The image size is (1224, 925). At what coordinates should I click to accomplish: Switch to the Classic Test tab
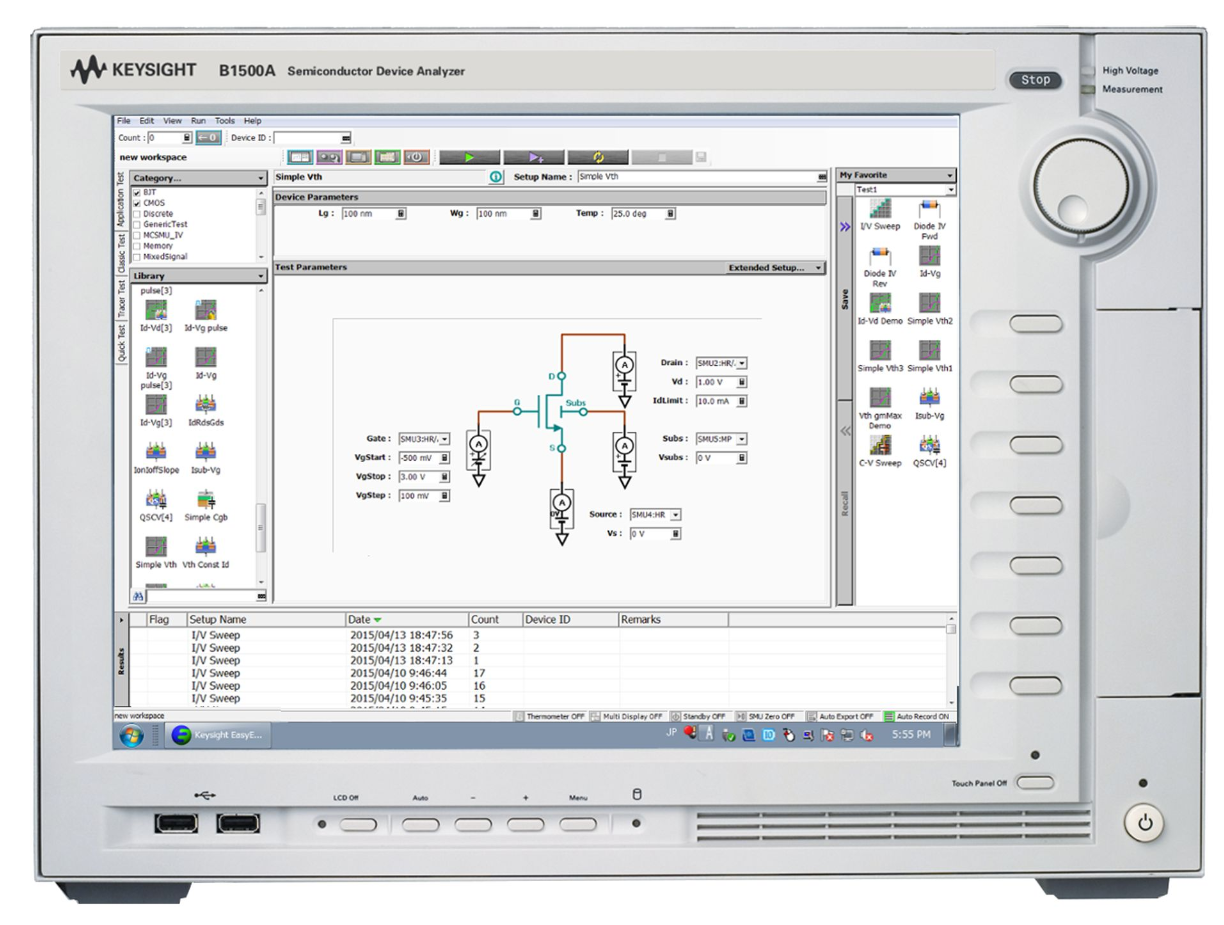coord(122,253)
